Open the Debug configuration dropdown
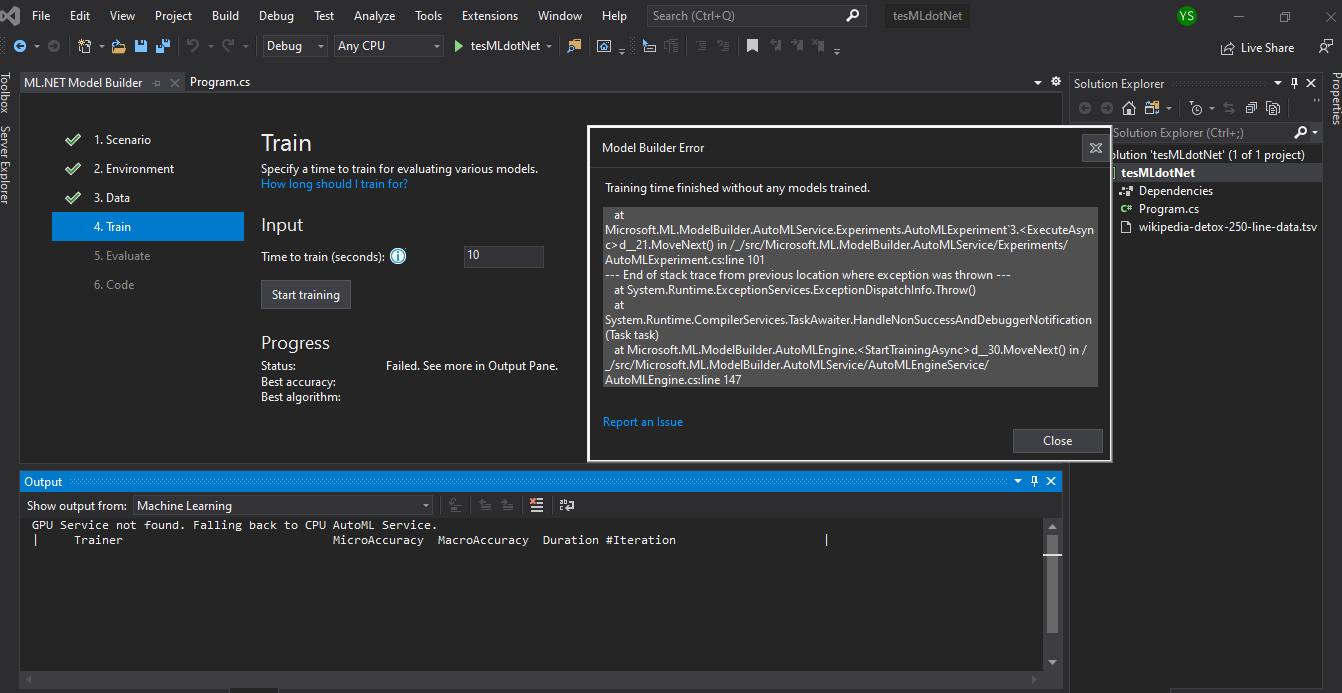Screen dimensions: 1342x693 click(x=294, y=45)
